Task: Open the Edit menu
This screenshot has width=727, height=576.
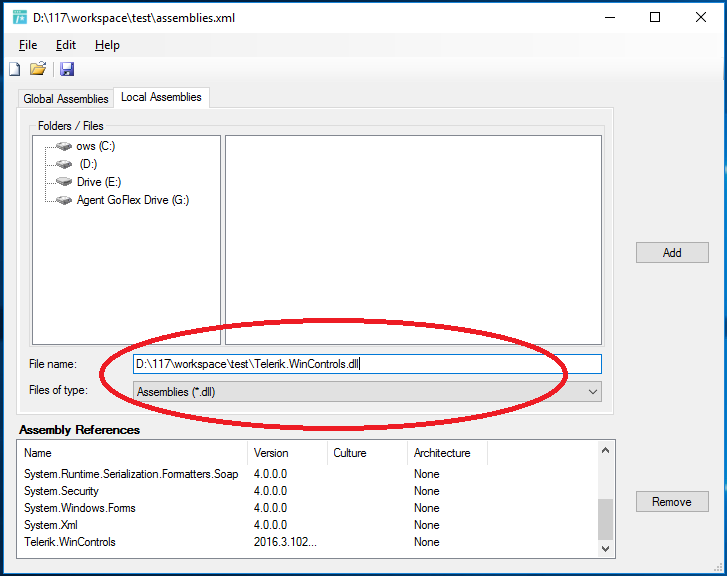Action: pos(65,45)
